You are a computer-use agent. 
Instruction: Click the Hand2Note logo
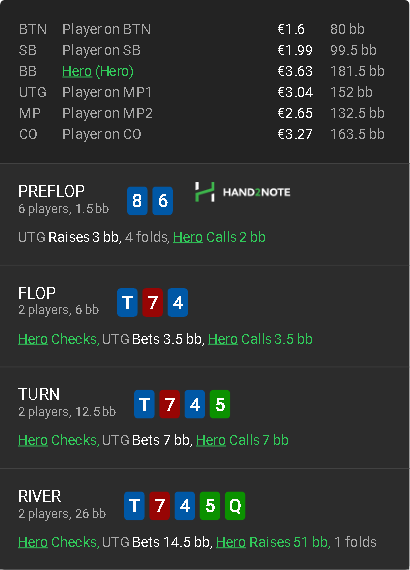pos(242,192)
